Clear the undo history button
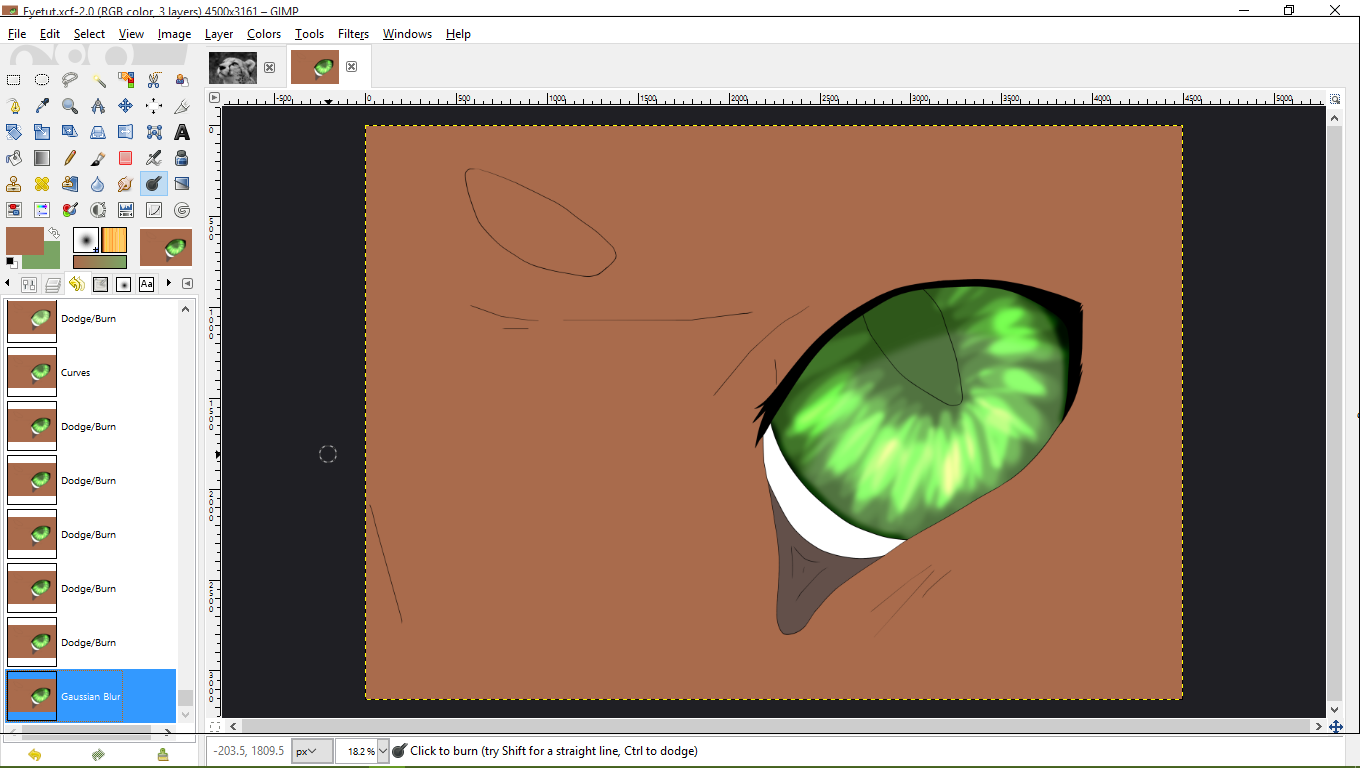The width and height of the screenshot is (1360, 768). coord(163,755)
